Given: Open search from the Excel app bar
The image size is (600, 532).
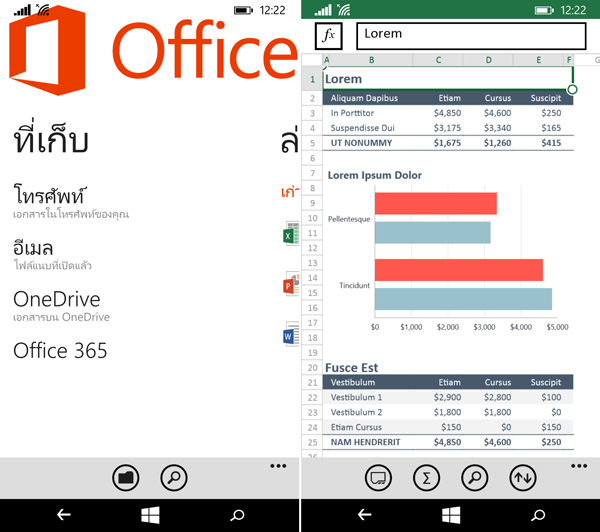Looking at the screenshot, I should (475, 478).
